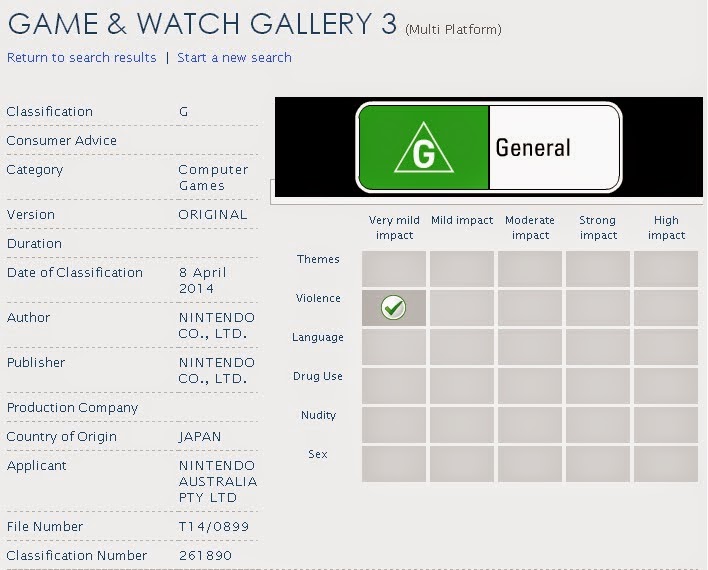Click the Drug Use strong impact cell

click(598, 386)
